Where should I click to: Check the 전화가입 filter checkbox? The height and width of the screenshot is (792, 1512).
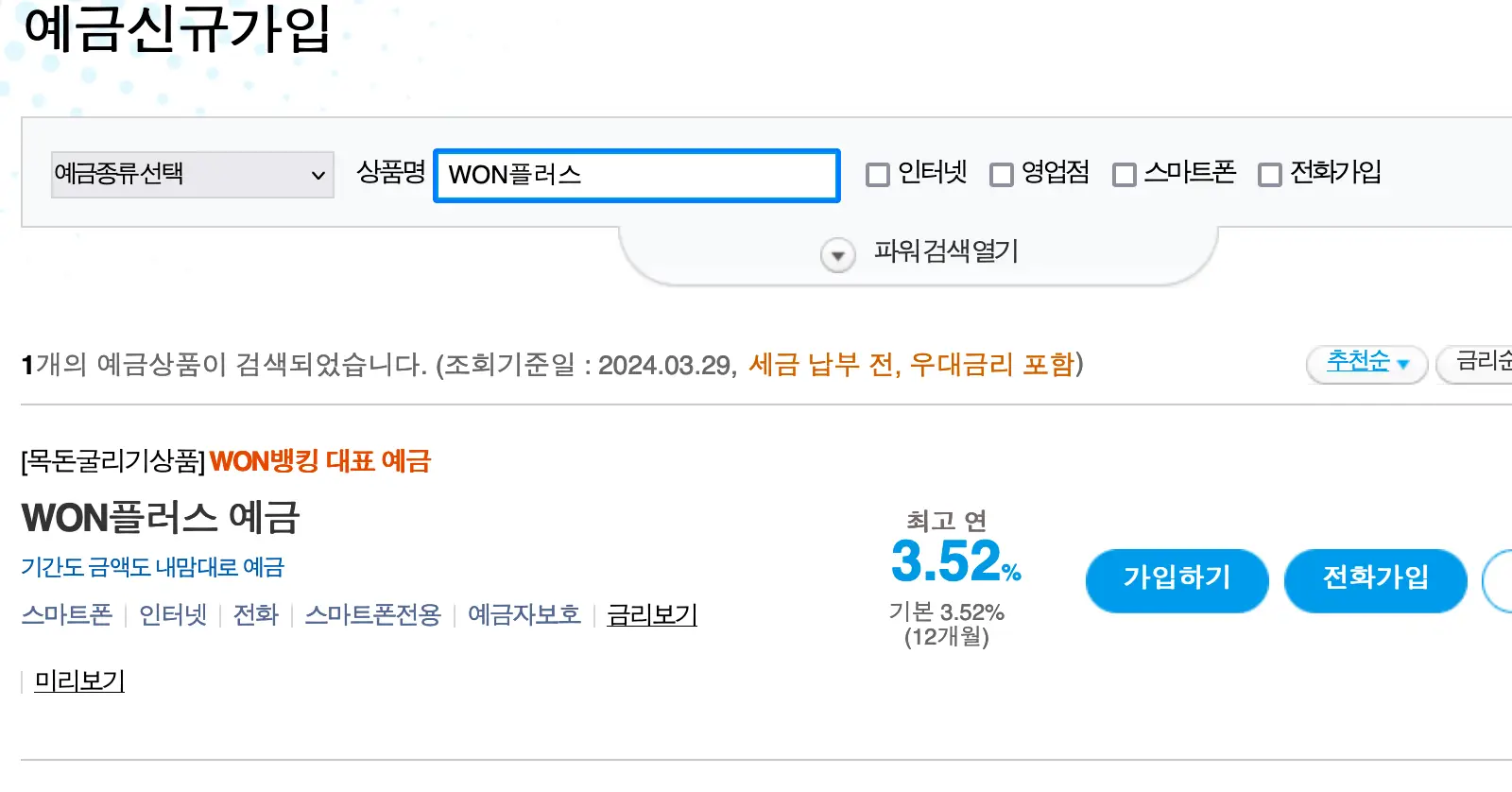(x=1270, y=174)
